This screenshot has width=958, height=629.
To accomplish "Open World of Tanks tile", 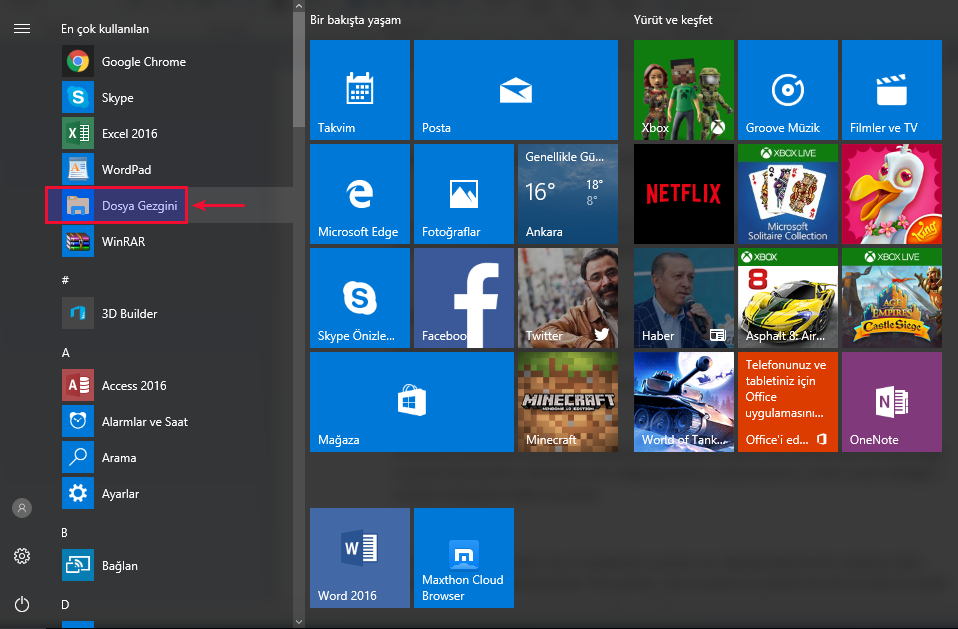I will [x=684, y=402].
